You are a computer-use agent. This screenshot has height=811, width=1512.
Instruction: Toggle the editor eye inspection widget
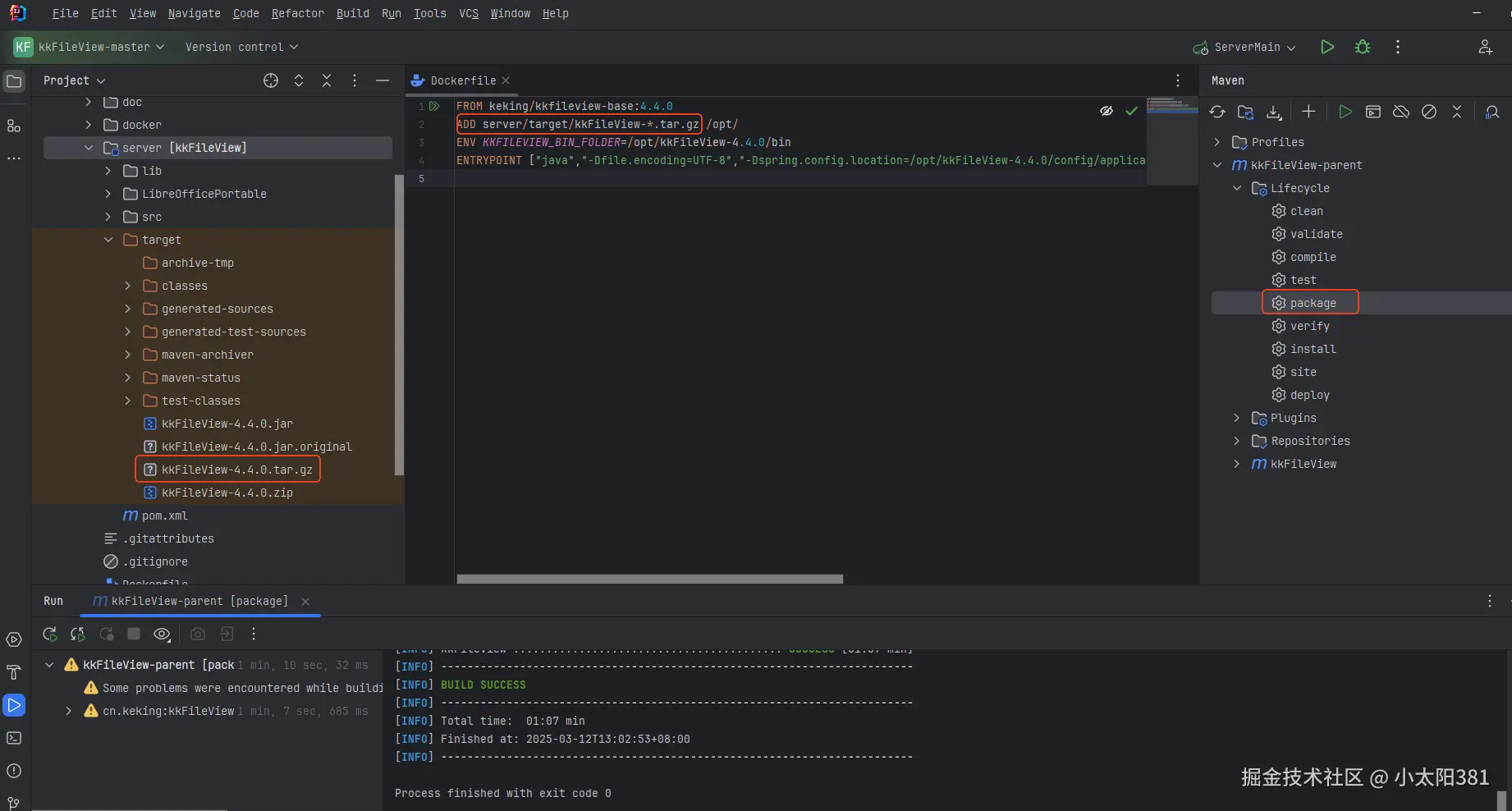pos(1107,111)
